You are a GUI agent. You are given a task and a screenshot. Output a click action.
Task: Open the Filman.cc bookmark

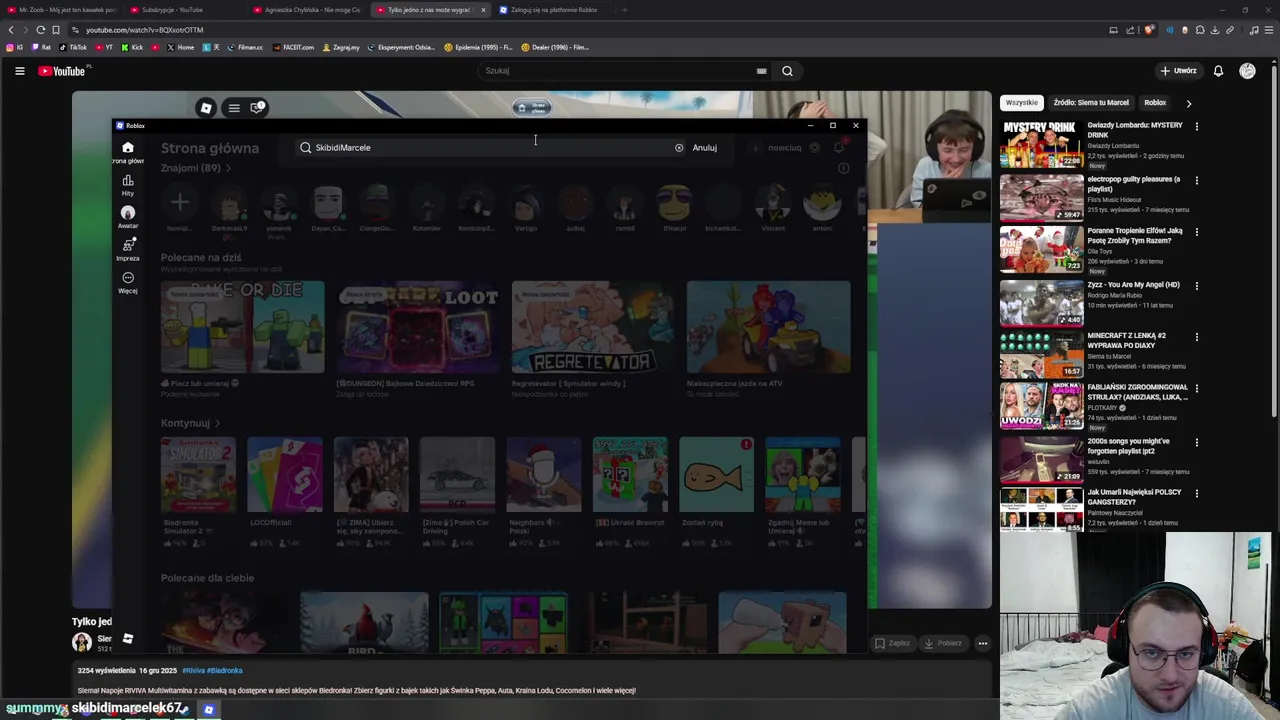coord(245,47)
